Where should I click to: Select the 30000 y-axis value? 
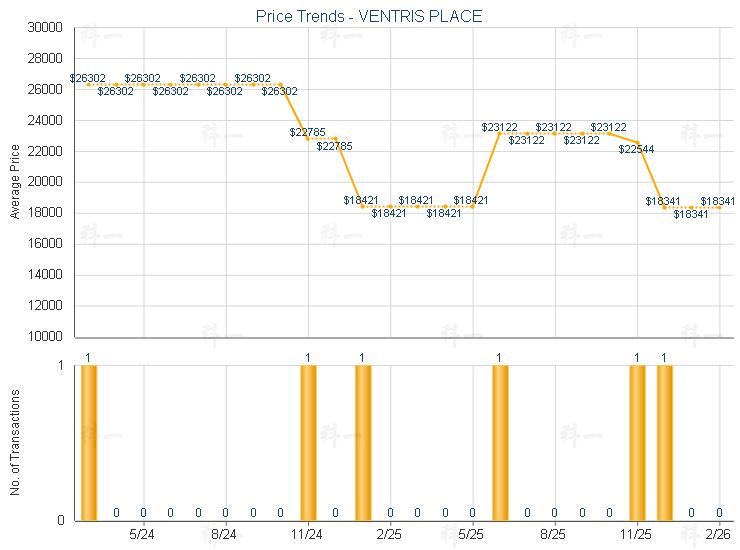[45, 28]
